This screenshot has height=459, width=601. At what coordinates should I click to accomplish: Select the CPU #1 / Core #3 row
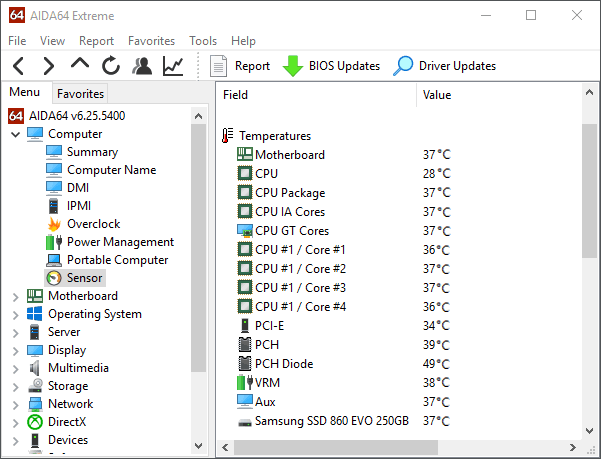399,288
